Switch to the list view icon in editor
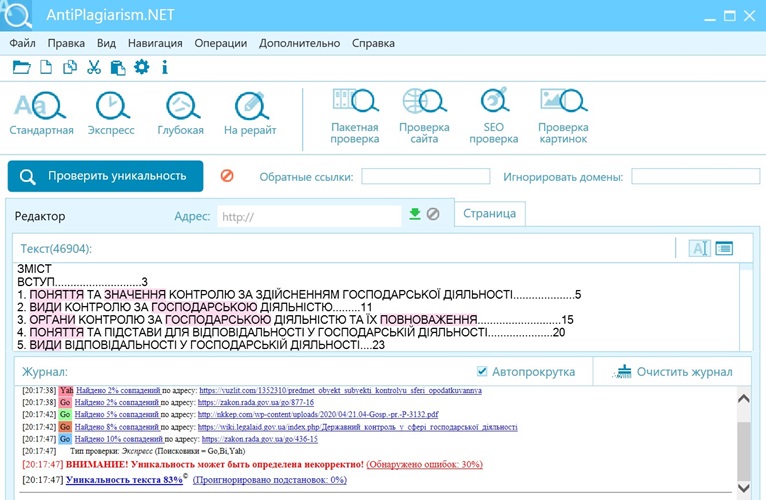 724,248
